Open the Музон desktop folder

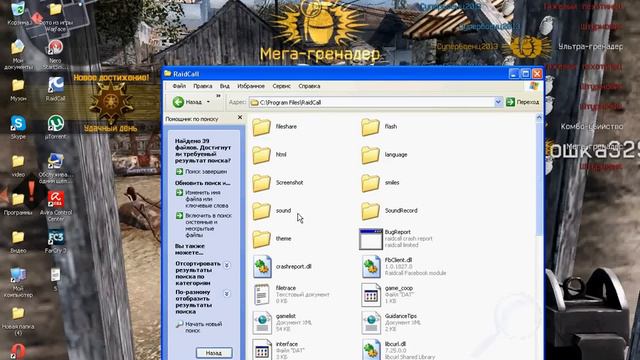coord(18,89)
